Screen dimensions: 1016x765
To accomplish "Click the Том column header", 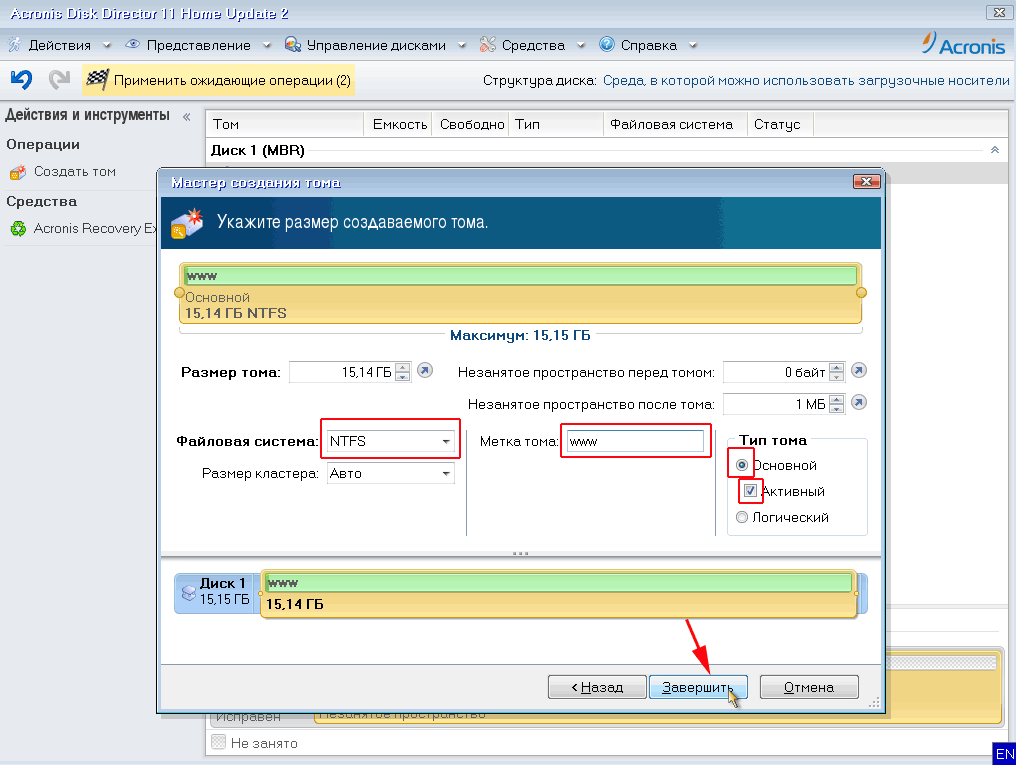I will click(285, 124).
